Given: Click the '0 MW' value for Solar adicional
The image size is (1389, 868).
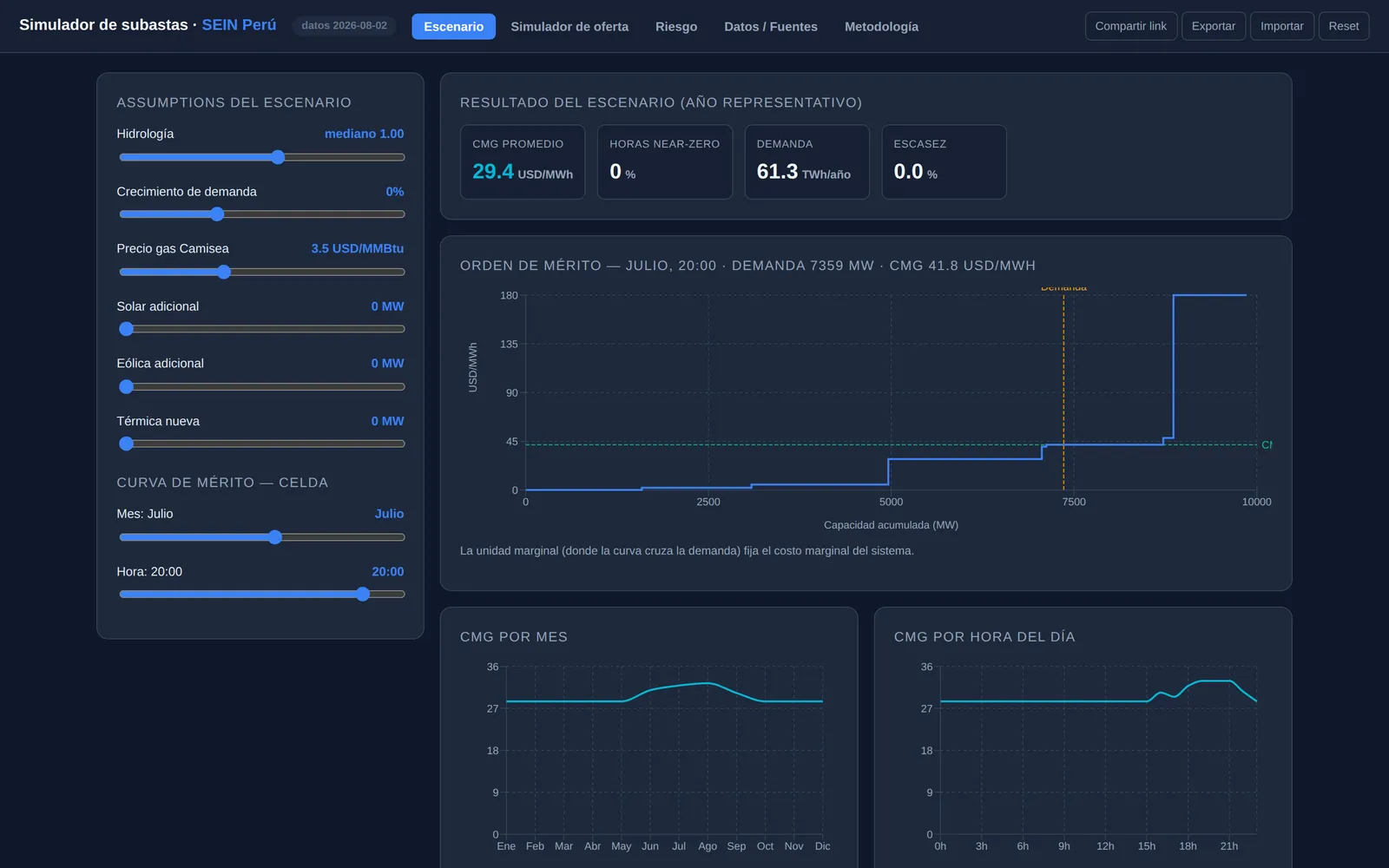Looking at the screenshot, I should (x=387, y=306).
